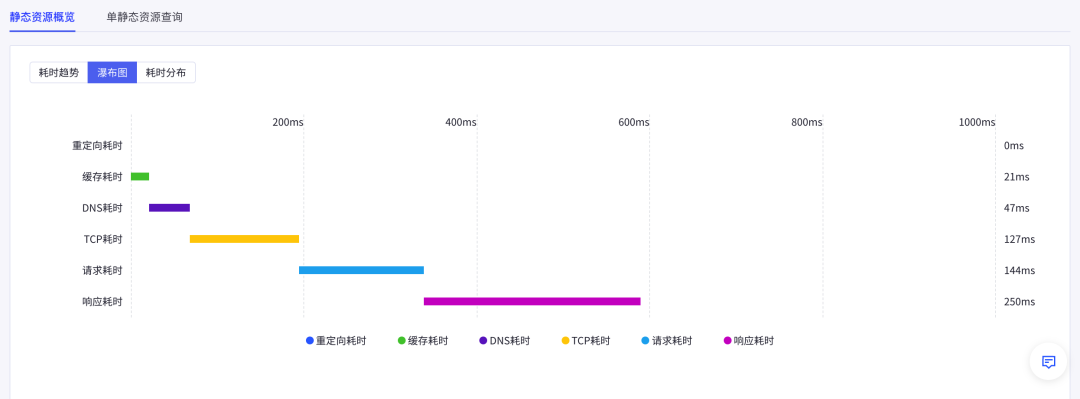The image size is (1080, 399).
Task: Click the magenta 响应耗时 bar
Action: (532, 301)
